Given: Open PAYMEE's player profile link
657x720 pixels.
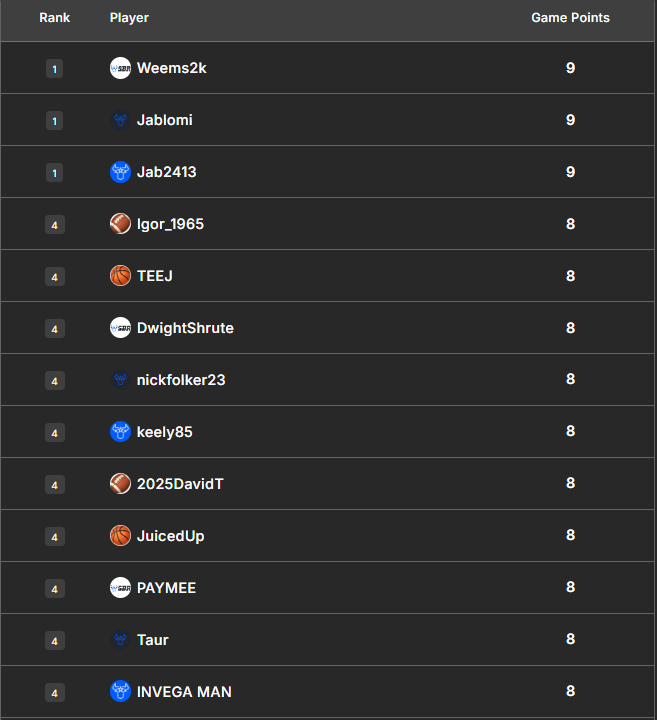Looking at the screenshot, I should point(166,588).
